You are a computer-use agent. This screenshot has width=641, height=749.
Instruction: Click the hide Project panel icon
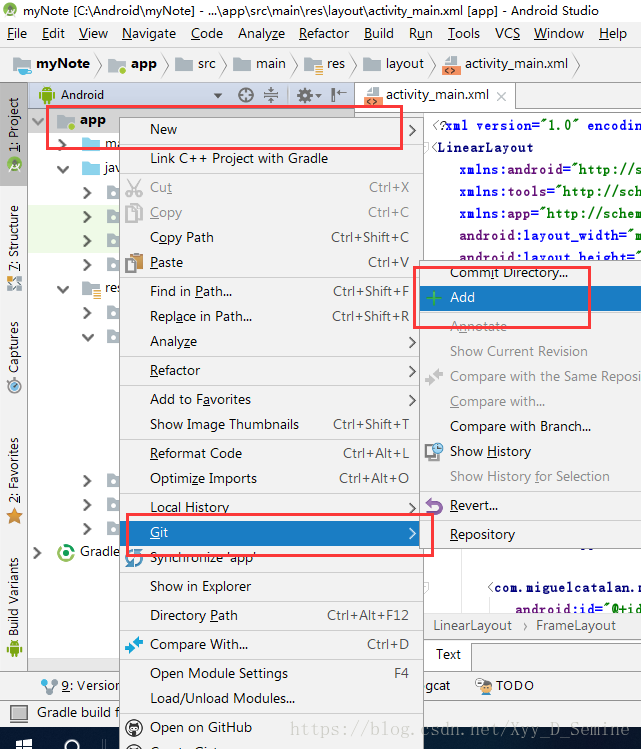(338, 95)
